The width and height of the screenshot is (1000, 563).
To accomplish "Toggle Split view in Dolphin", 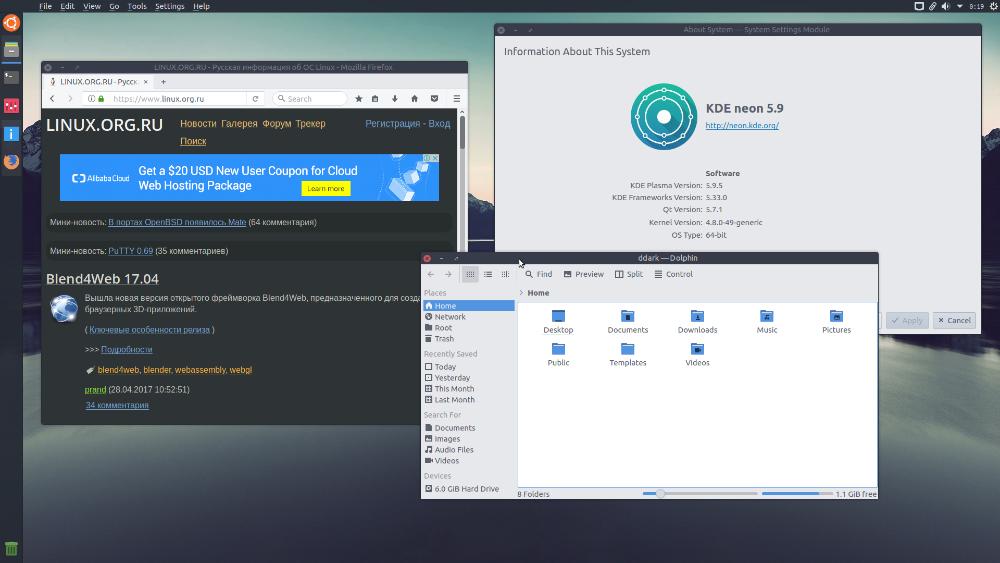I will pyautogui.click(x=629, y=274).
